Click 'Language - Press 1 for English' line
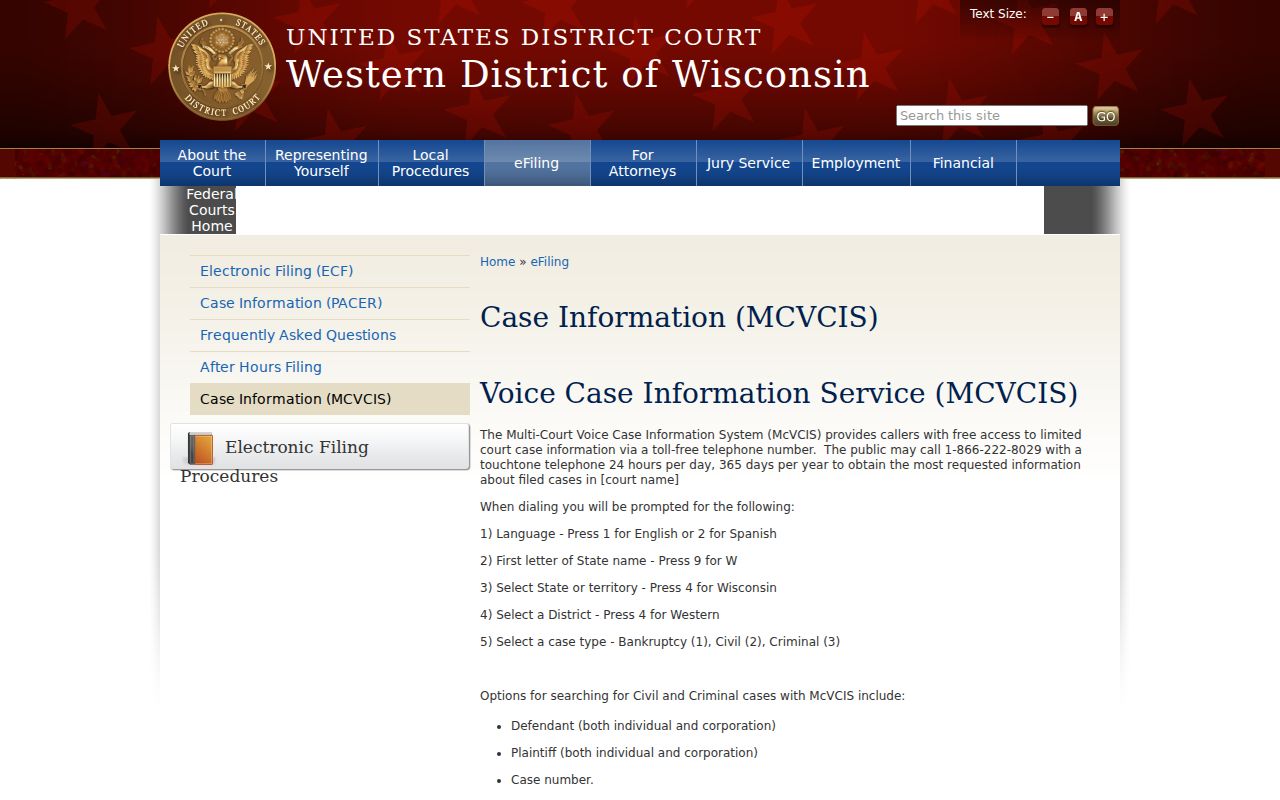The width and height of the screenshot is (1280, 800). pos(628,534)
